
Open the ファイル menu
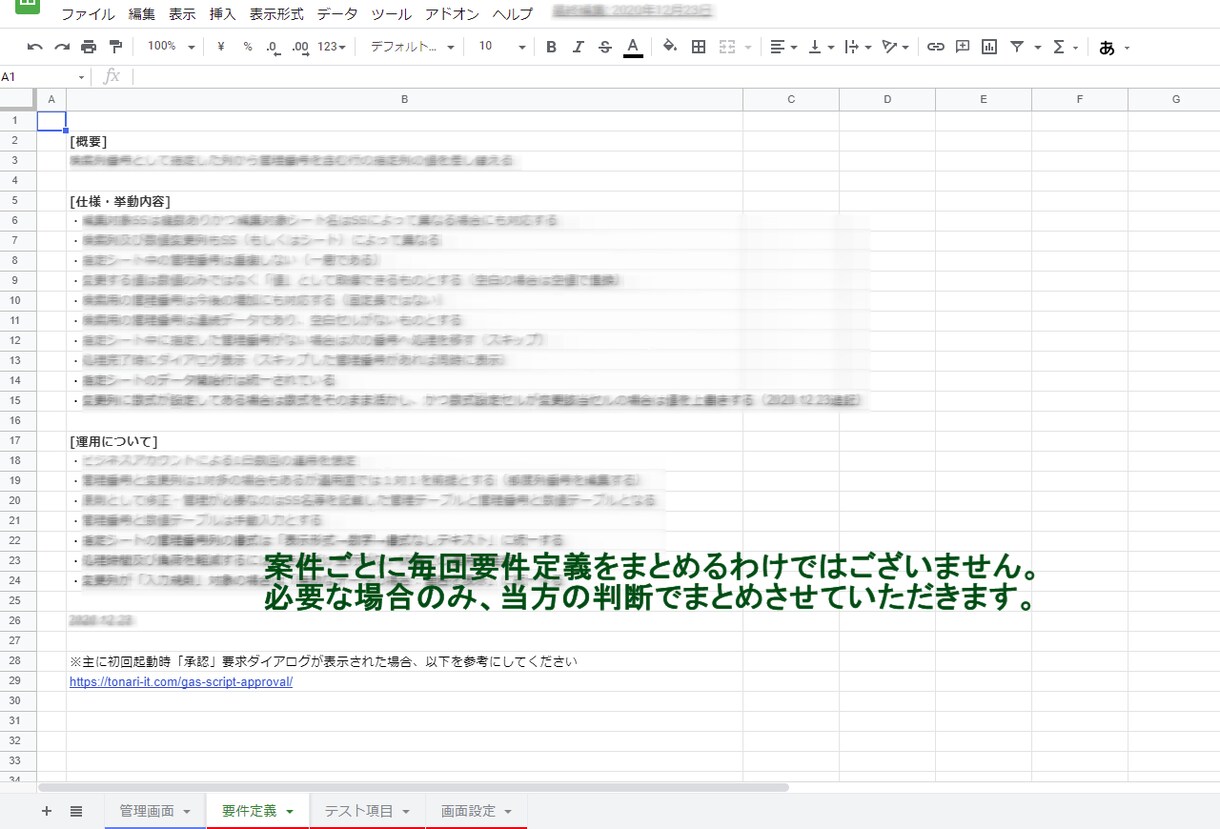[88, 14]
